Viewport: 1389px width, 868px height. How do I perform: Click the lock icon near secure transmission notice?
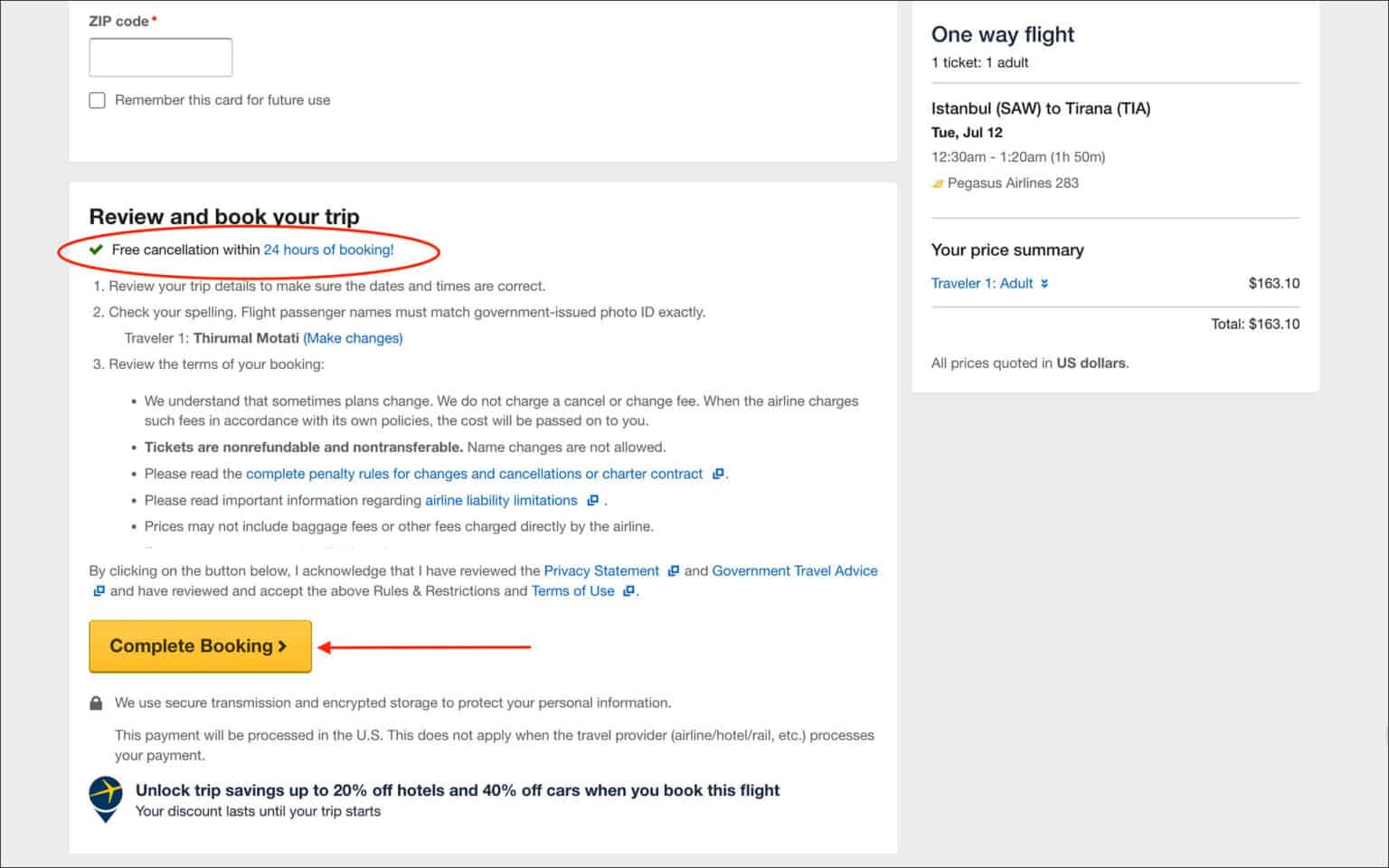click(96, 703)
